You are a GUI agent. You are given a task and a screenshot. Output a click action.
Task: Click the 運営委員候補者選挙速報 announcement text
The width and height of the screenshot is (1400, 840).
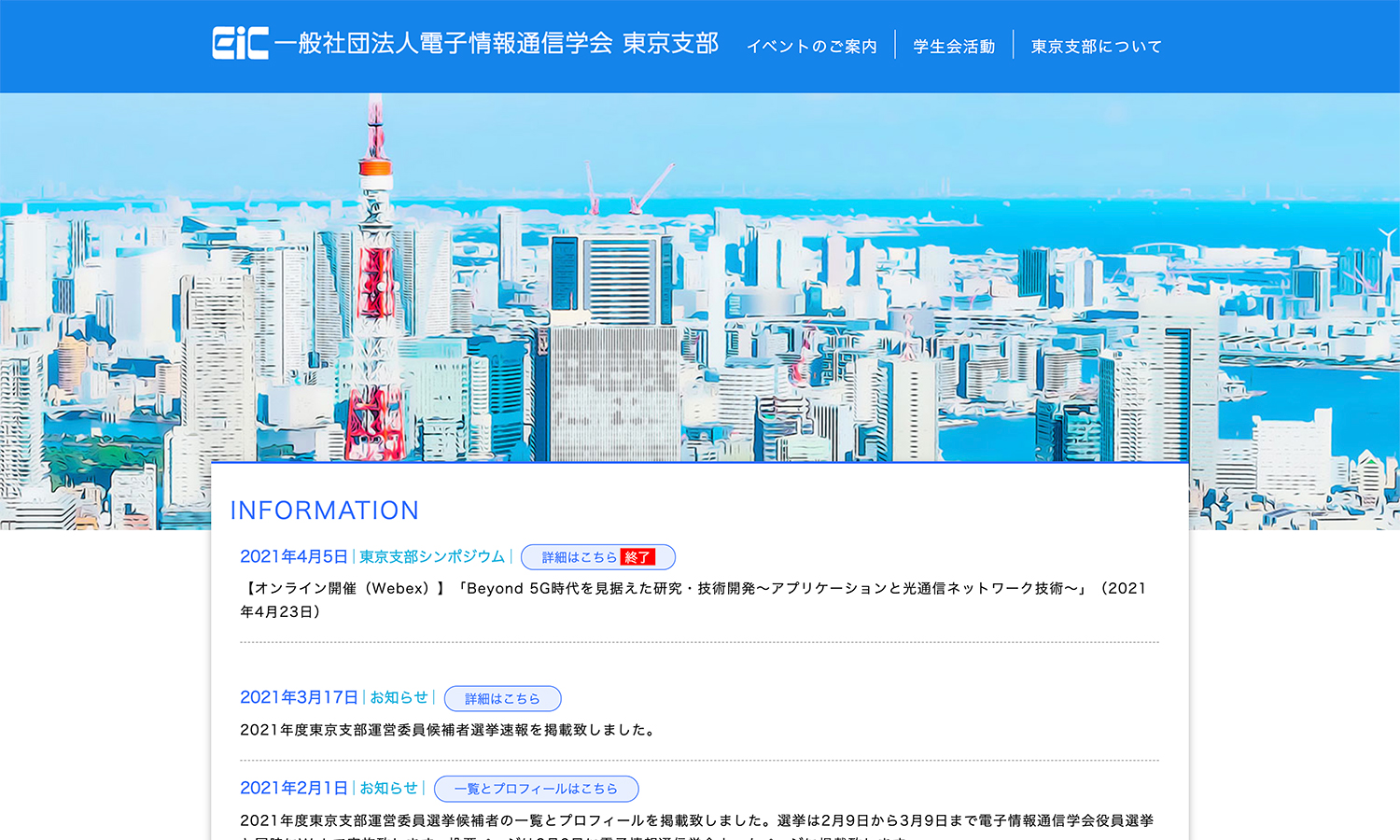tap(448, 730)
